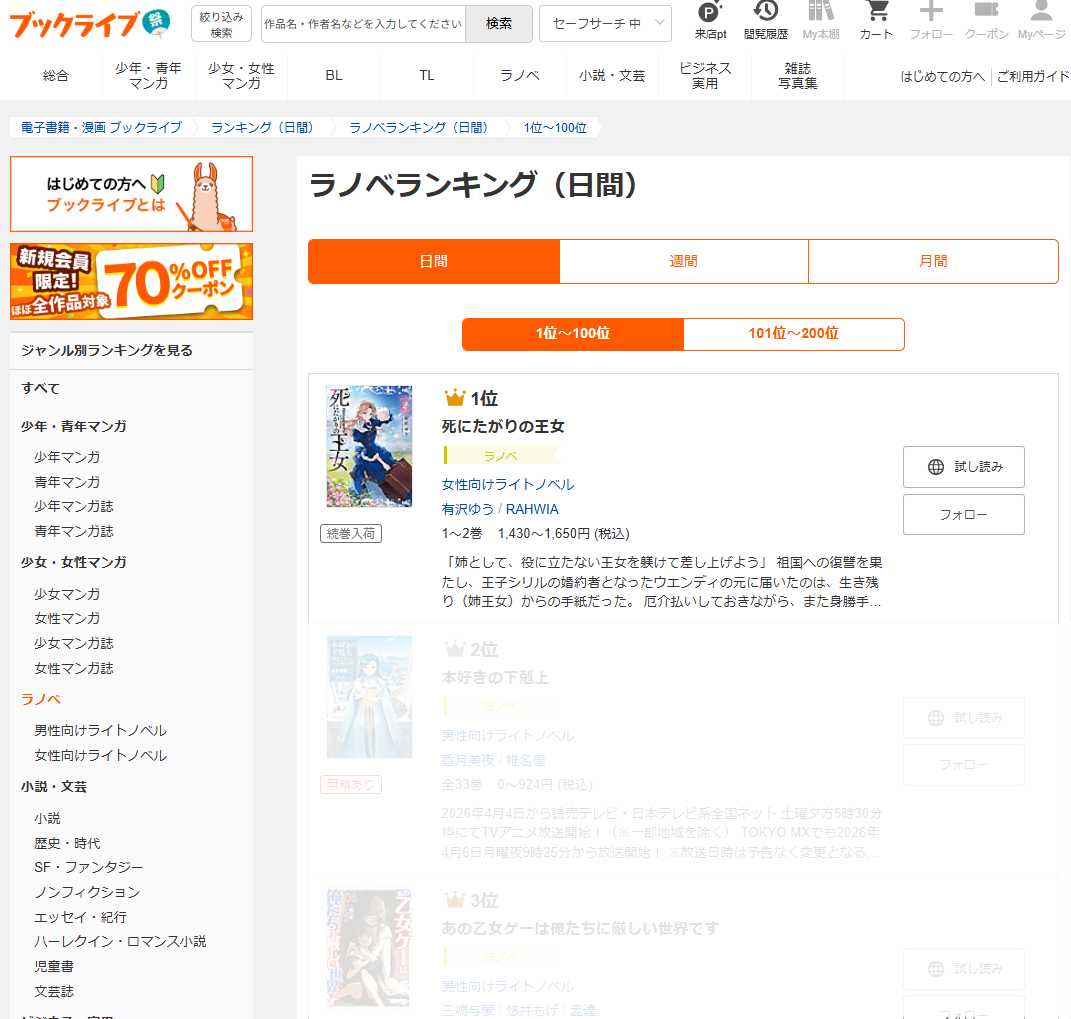Click the 検索 search button

coord(499,24)
